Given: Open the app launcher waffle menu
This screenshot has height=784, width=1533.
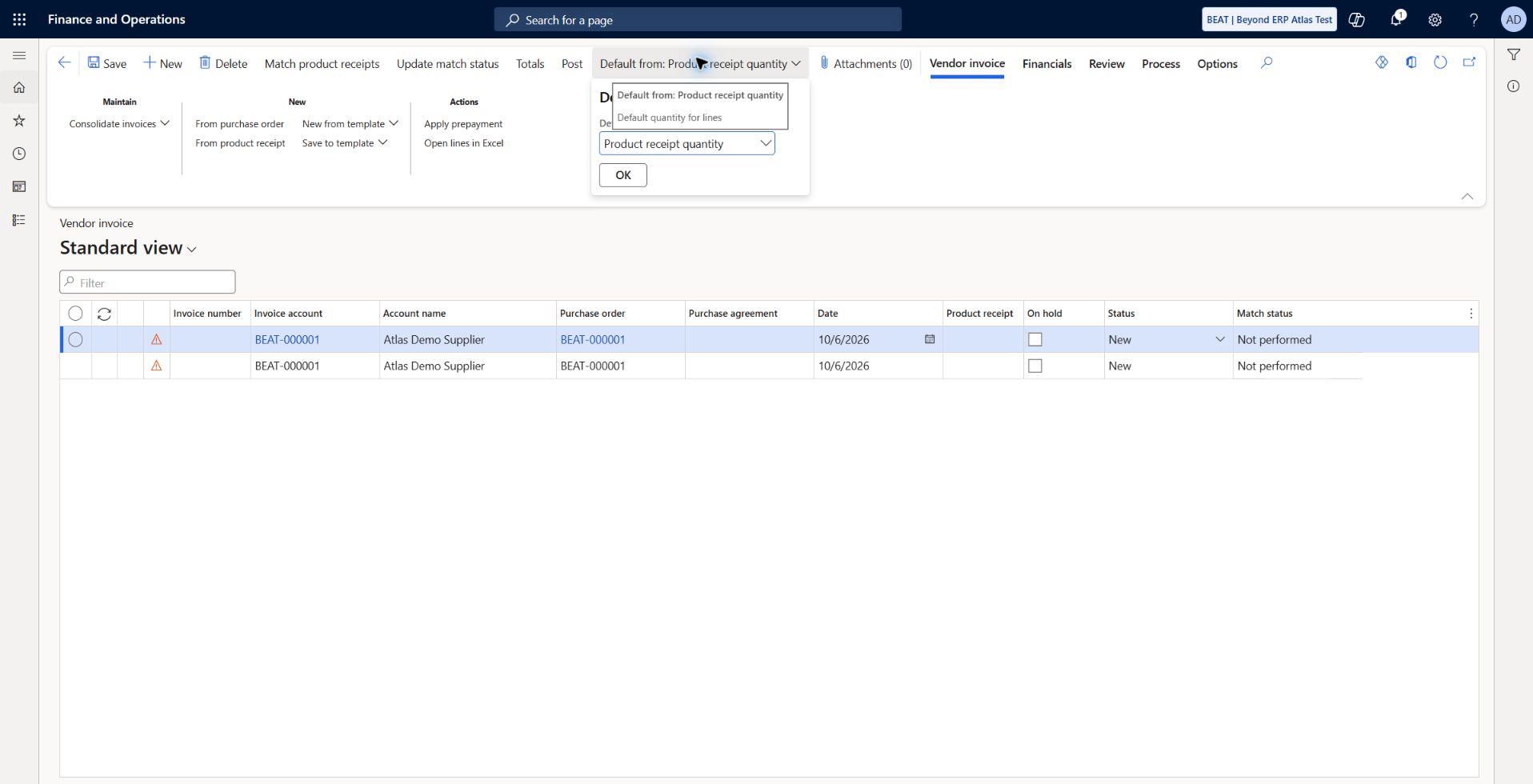Looking at the screenshot, I should coord(19,19).
